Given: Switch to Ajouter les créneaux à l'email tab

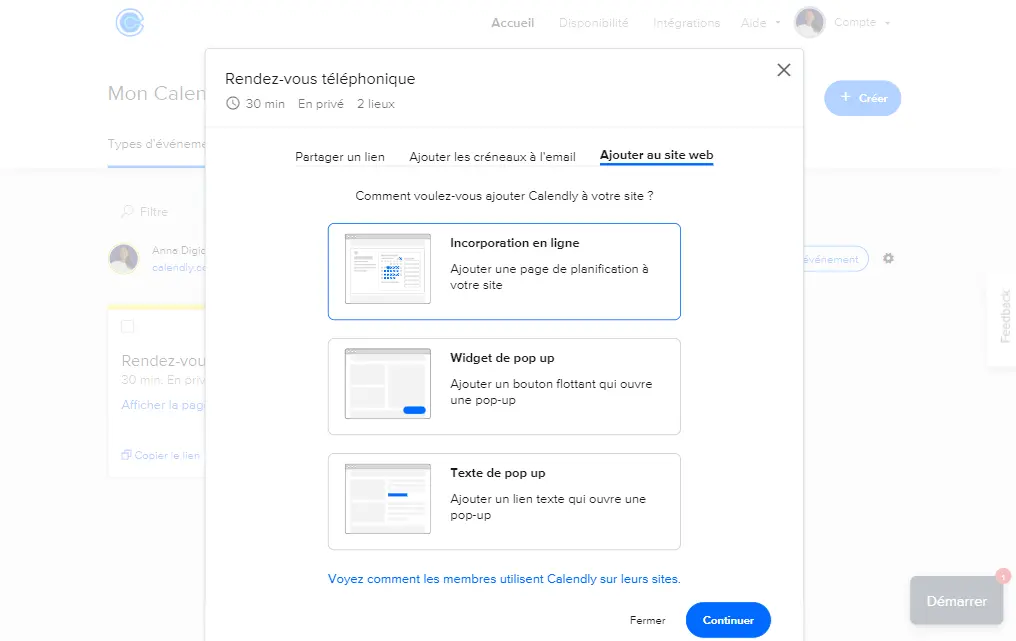Looking at the screenshot, I should 492,157.
